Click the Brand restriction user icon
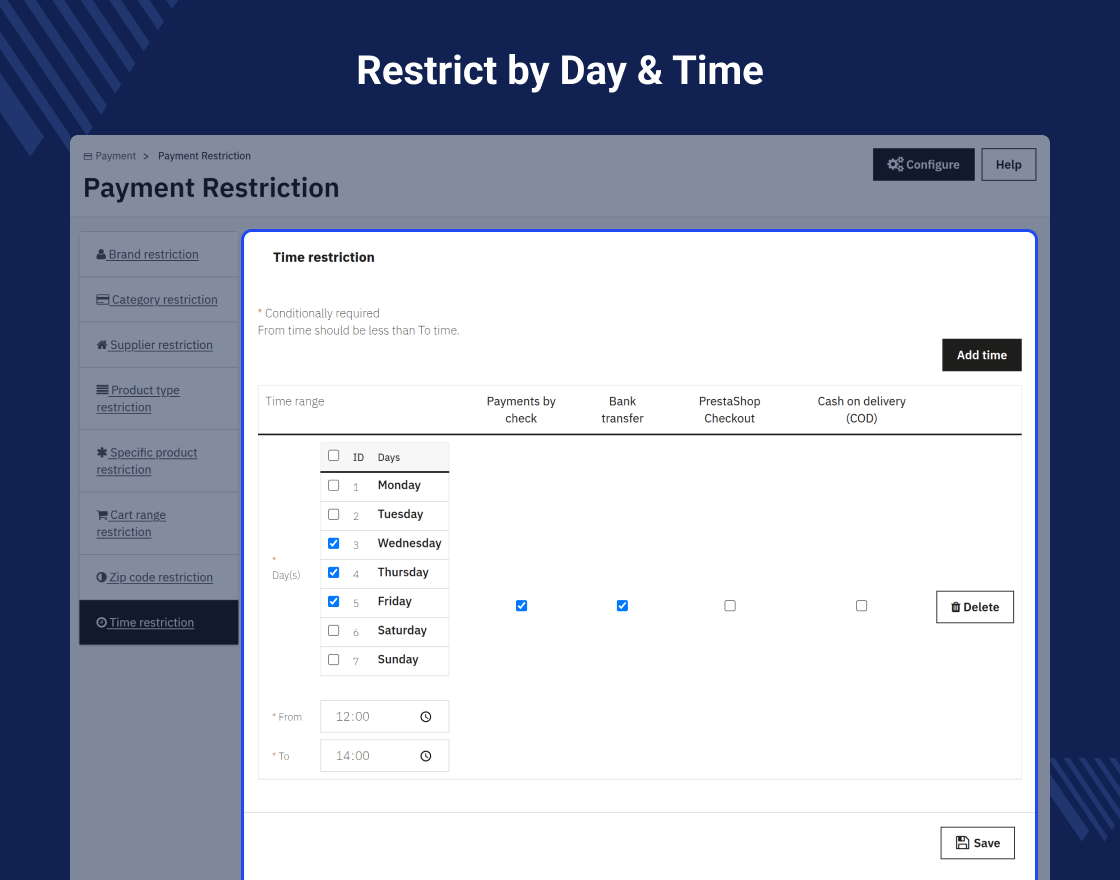 [101, 254]
